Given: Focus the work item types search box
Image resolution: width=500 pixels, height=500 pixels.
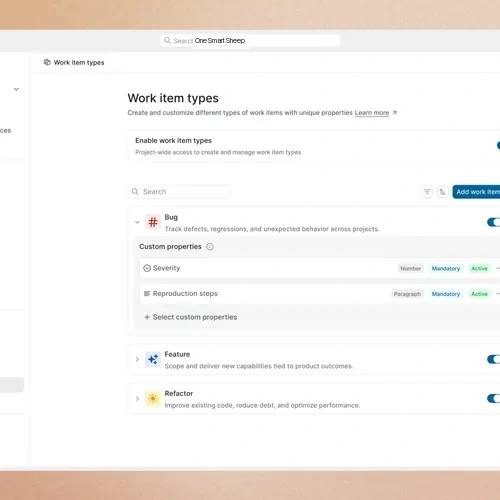Looking at the screenshot, I should 178,192.
